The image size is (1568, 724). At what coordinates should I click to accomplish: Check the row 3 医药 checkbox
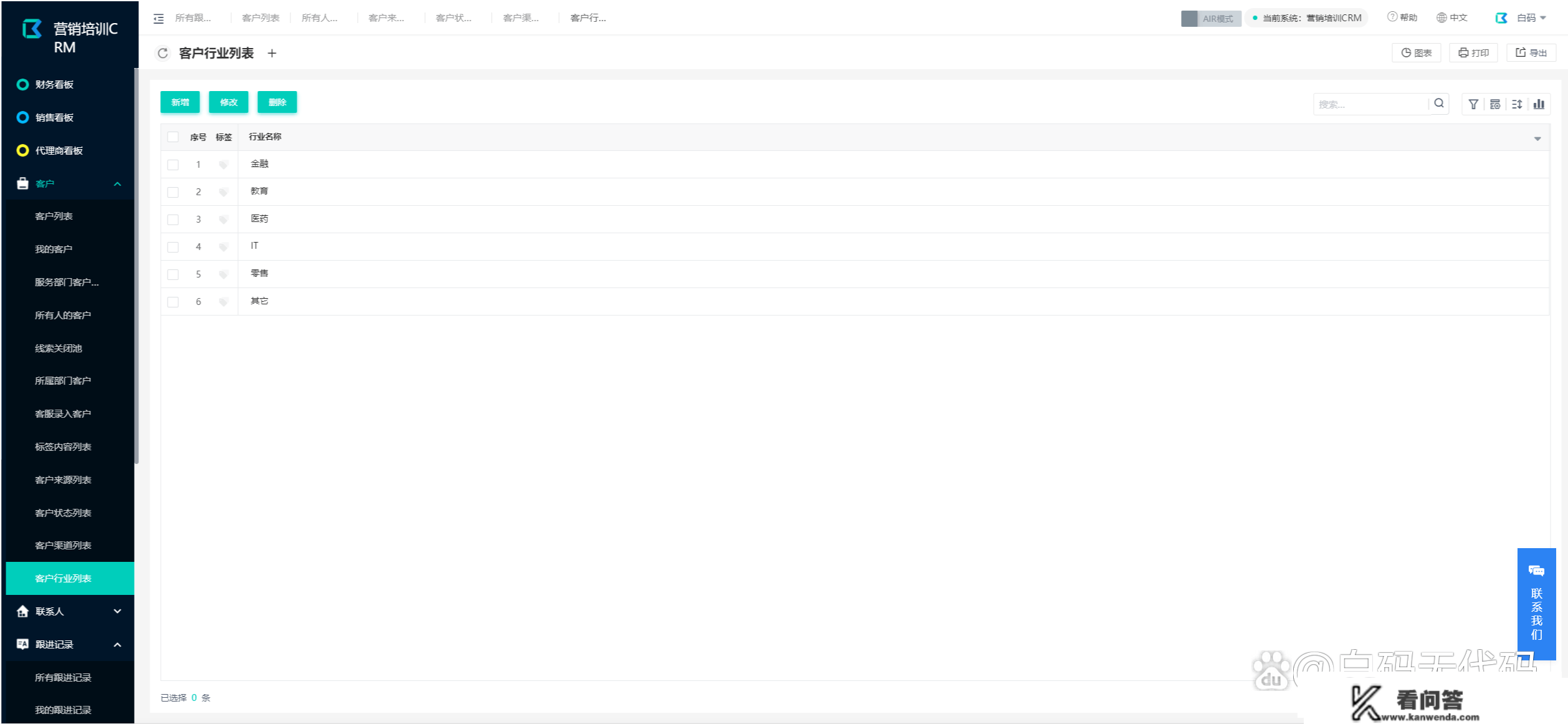173,220
